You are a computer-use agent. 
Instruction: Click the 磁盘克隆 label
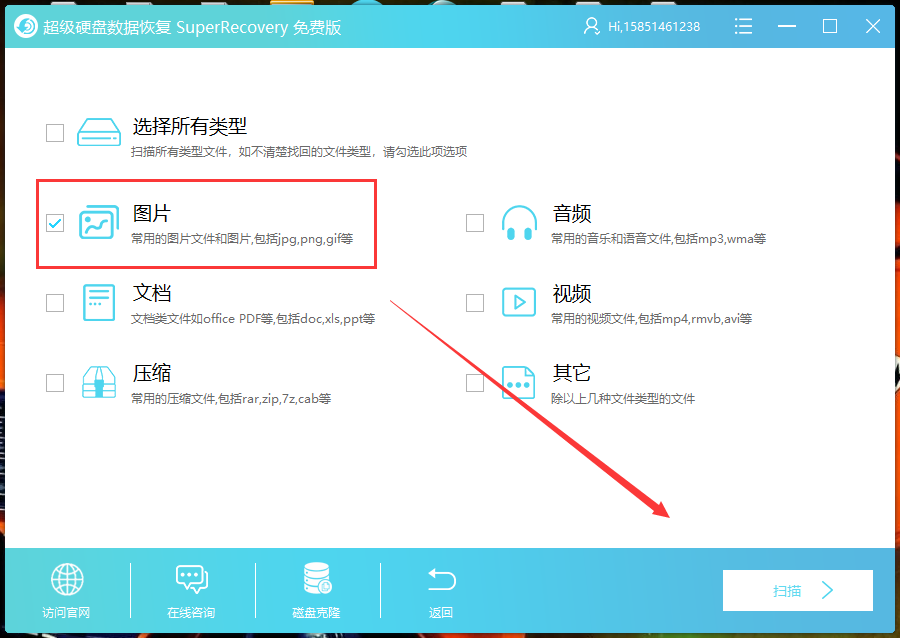[316, 613]
